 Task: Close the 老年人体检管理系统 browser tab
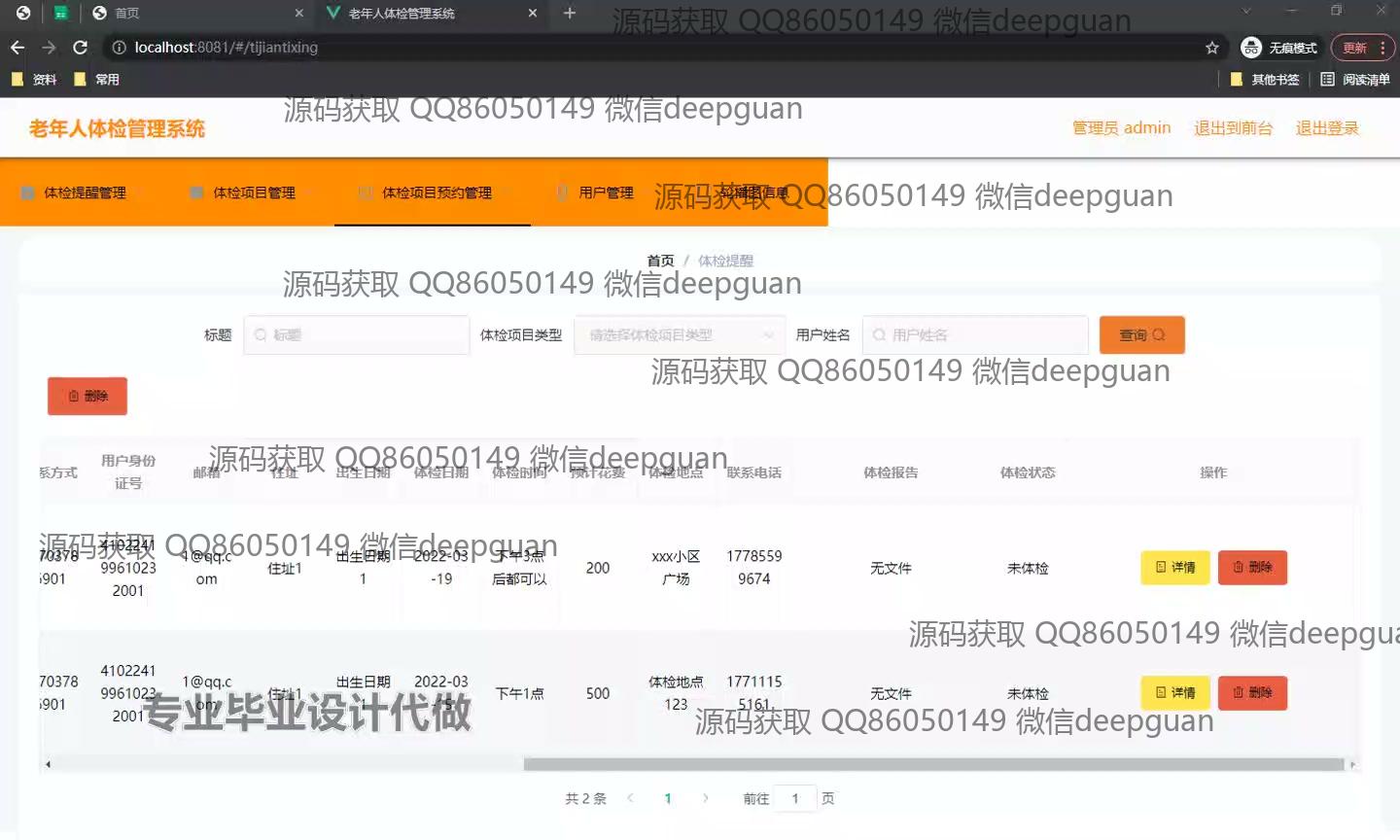coord(533,13)
